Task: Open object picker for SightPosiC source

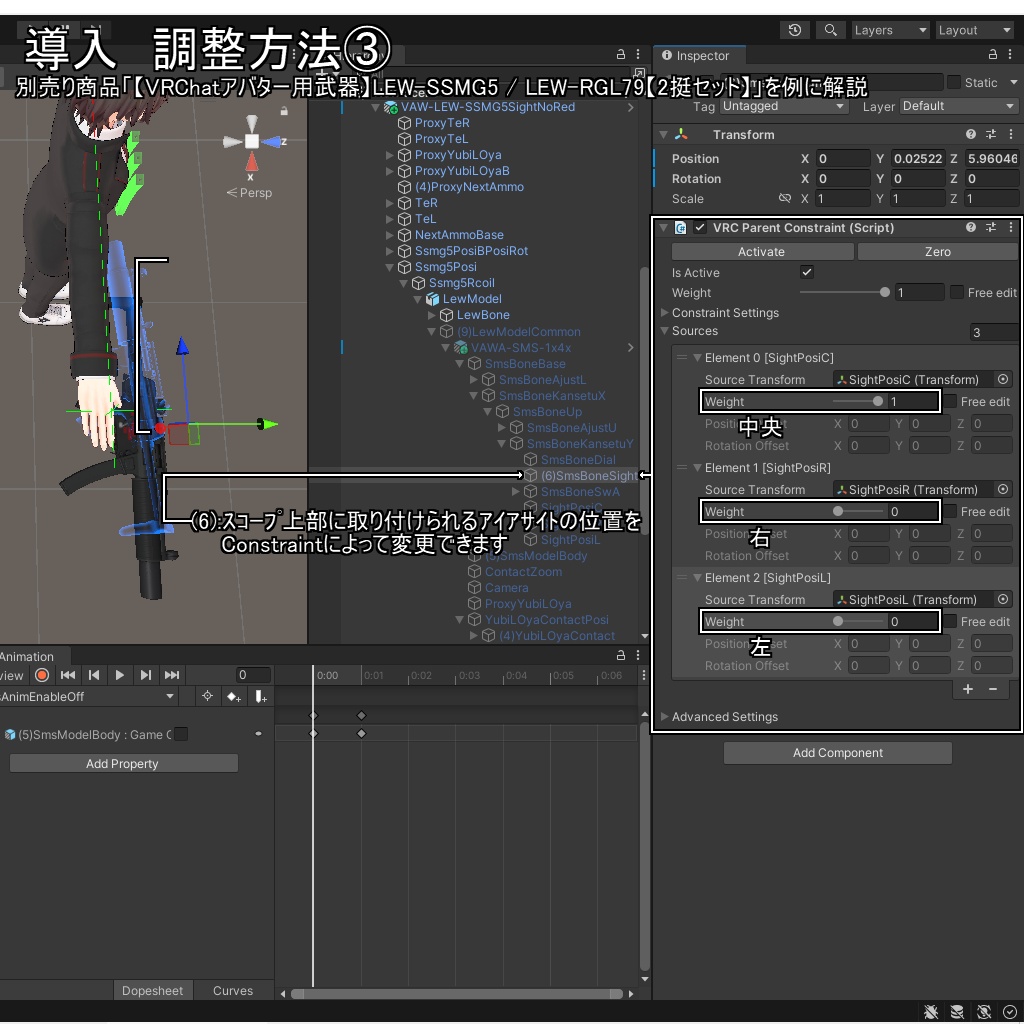Action: click(x=1003, y=379)
